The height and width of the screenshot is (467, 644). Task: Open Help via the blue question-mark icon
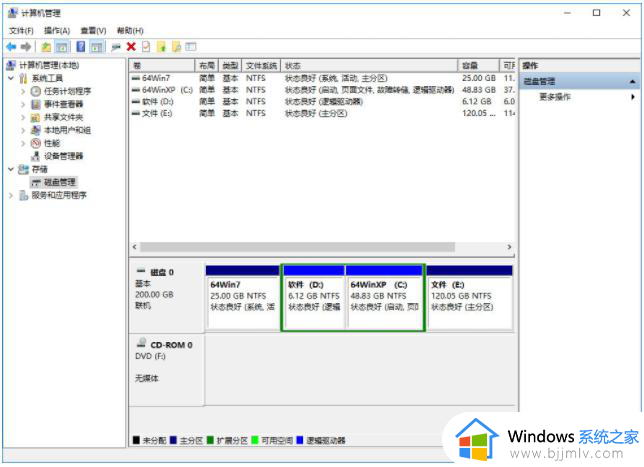(80, 47)
